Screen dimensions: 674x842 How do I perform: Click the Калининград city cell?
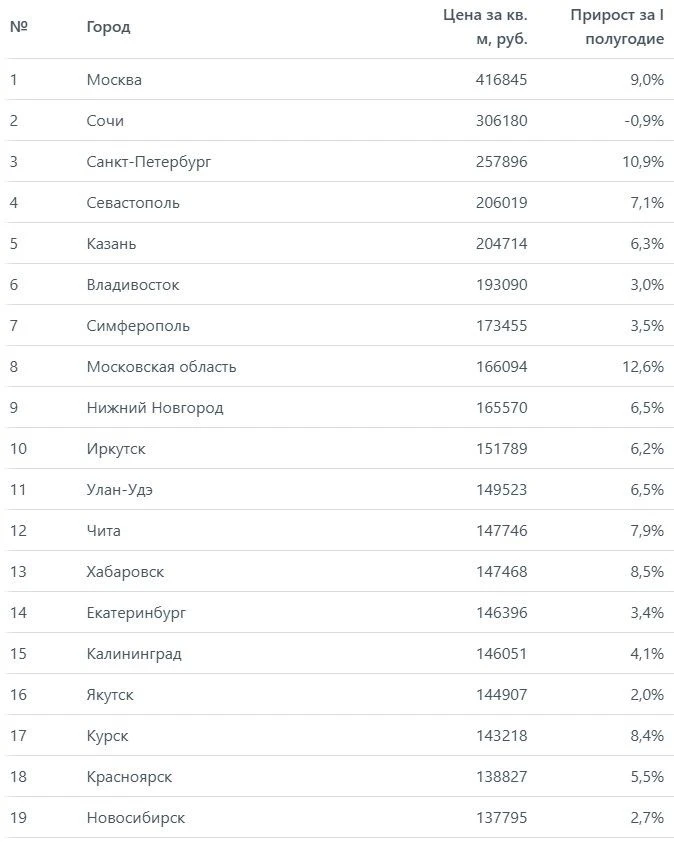pyautogui.click(x=134, y=654)
